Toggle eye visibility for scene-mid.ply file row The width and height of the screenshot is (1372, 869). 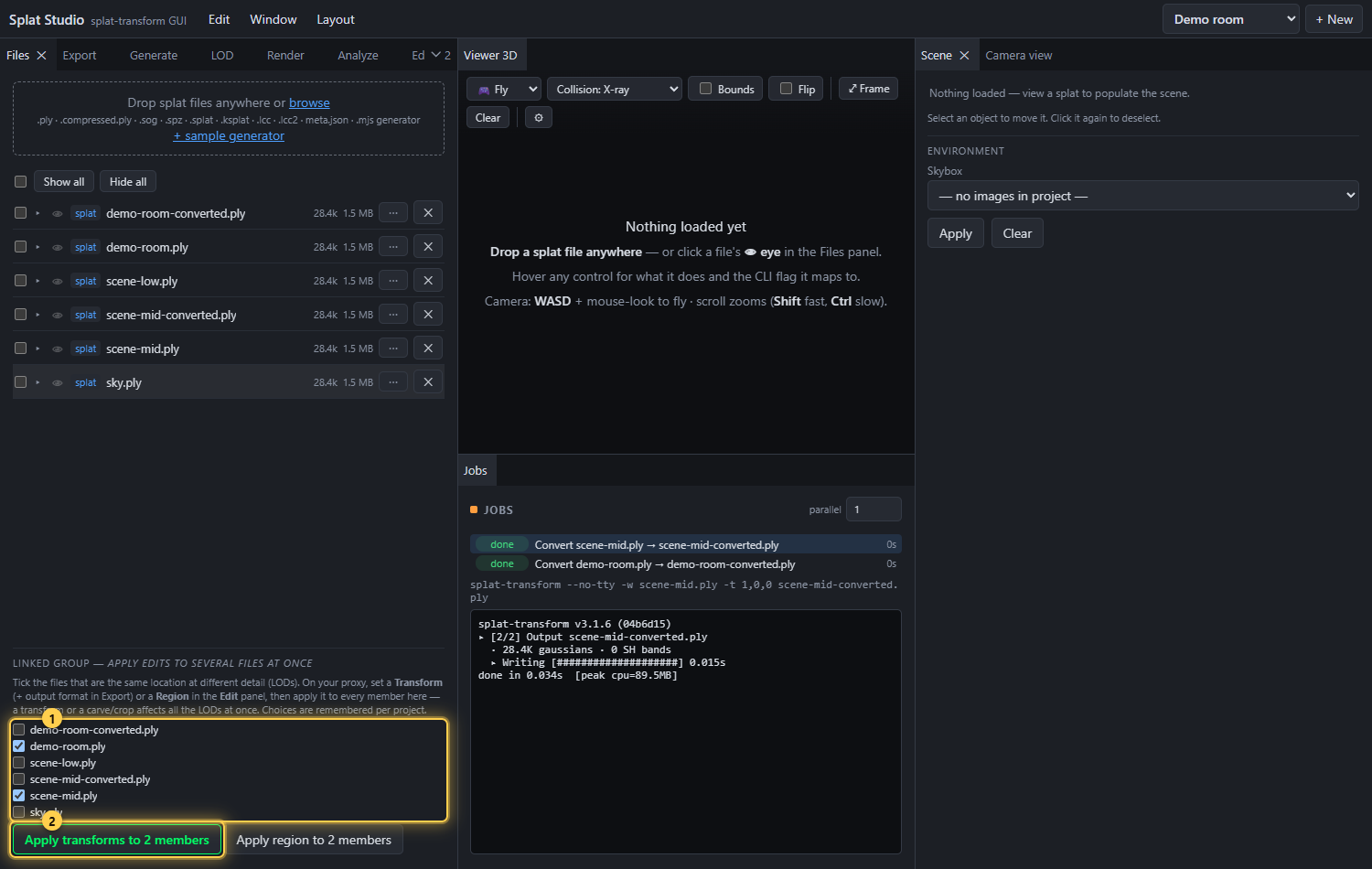[x=58, y=349]
